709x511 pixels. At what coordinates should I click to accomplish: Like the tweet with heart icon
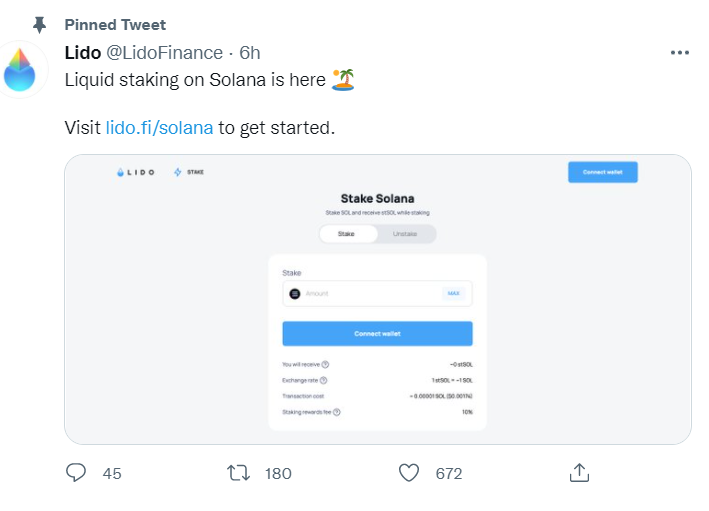tap(409, 473)
